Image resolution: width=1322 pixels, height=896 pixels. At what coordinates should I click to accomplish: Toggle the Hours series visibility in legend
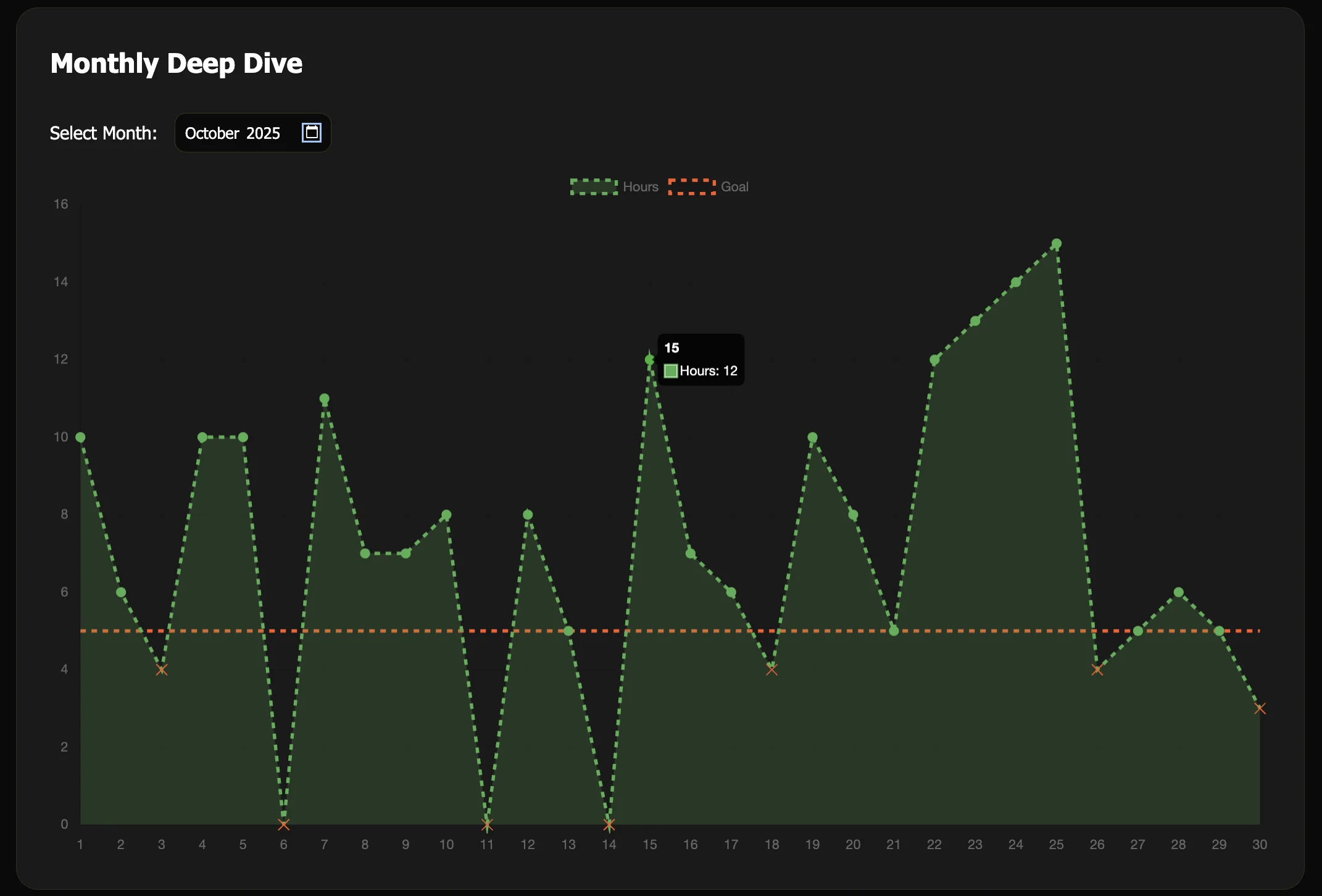[x=640, y=186]
